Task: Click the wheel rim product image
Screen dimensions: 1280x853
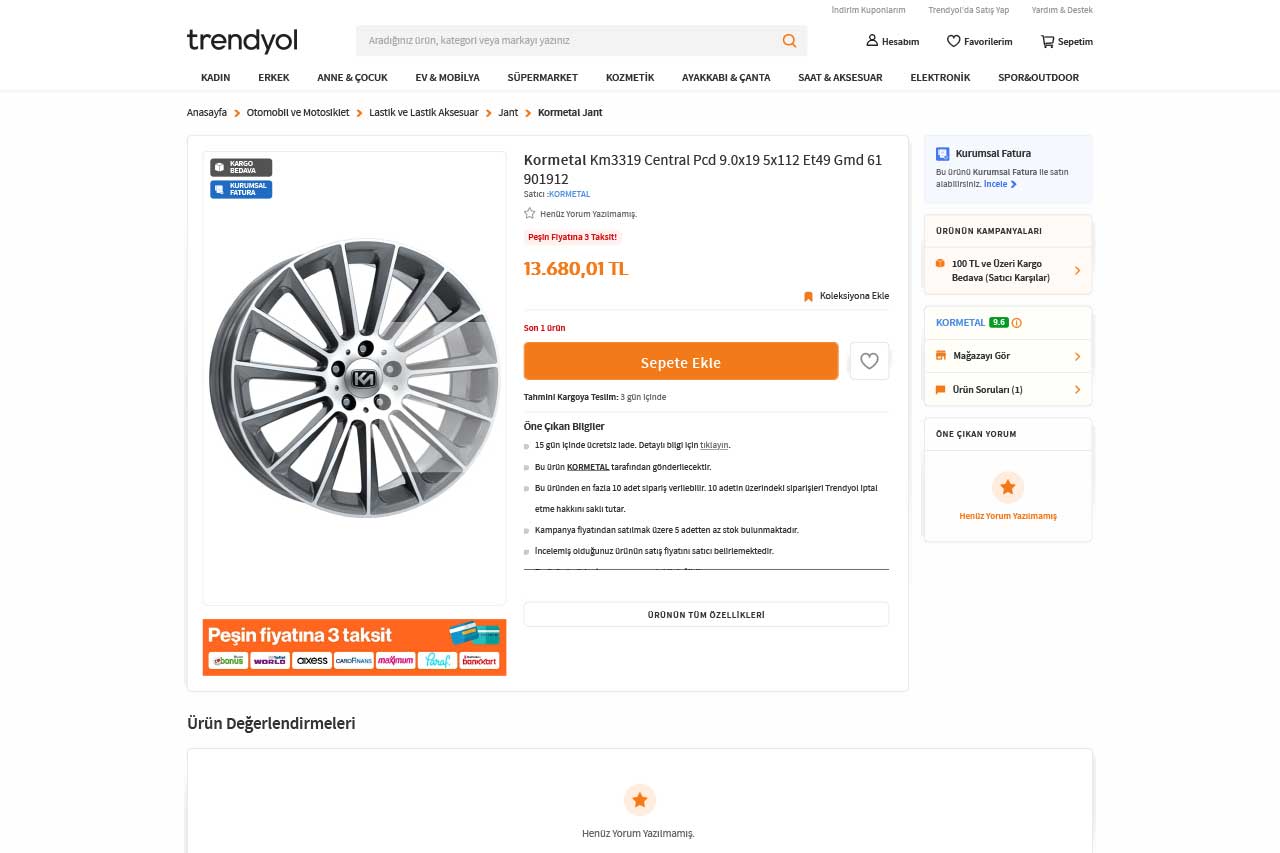Action: click(x=354, y=379)
